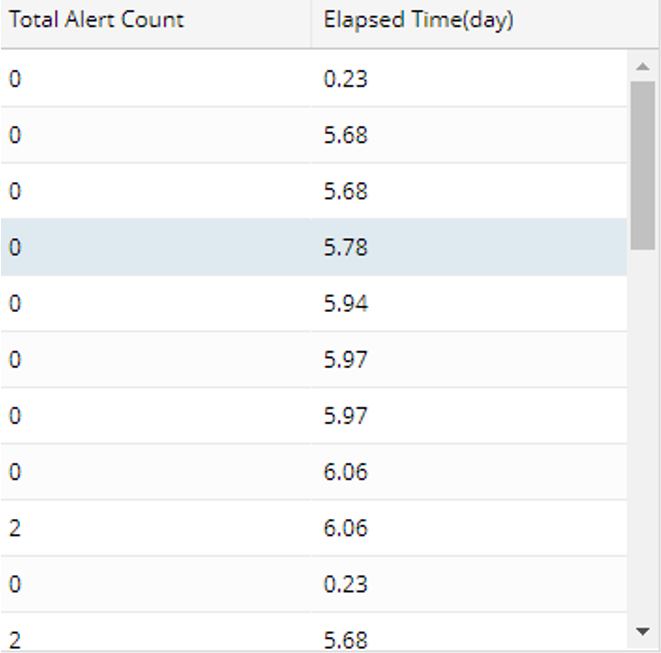Click the alert count in the 5.78 row
This screenshot has height=653, width=661.
click(15, 247)
